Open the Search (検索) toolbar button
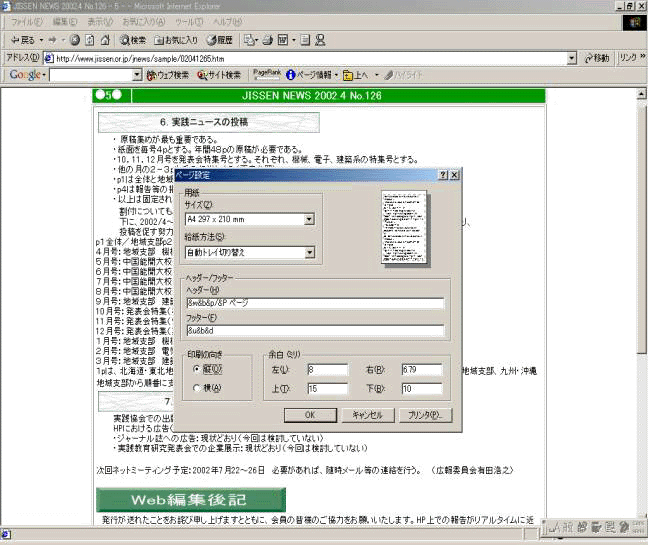Screen dimensions: 648x545 pos(132,40)
